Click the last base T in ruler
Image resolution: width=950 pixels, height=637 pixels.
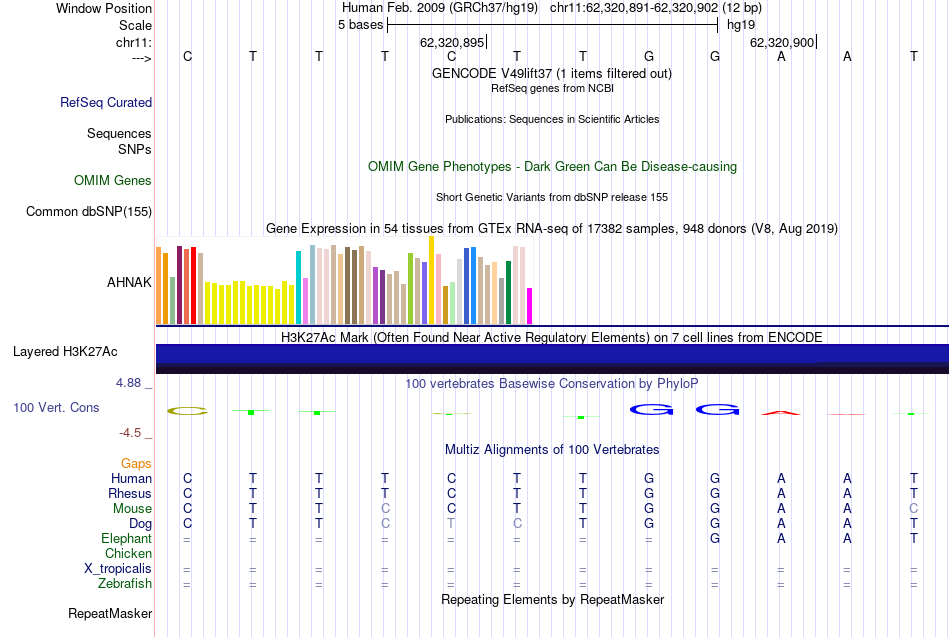(x=914, y=56)
